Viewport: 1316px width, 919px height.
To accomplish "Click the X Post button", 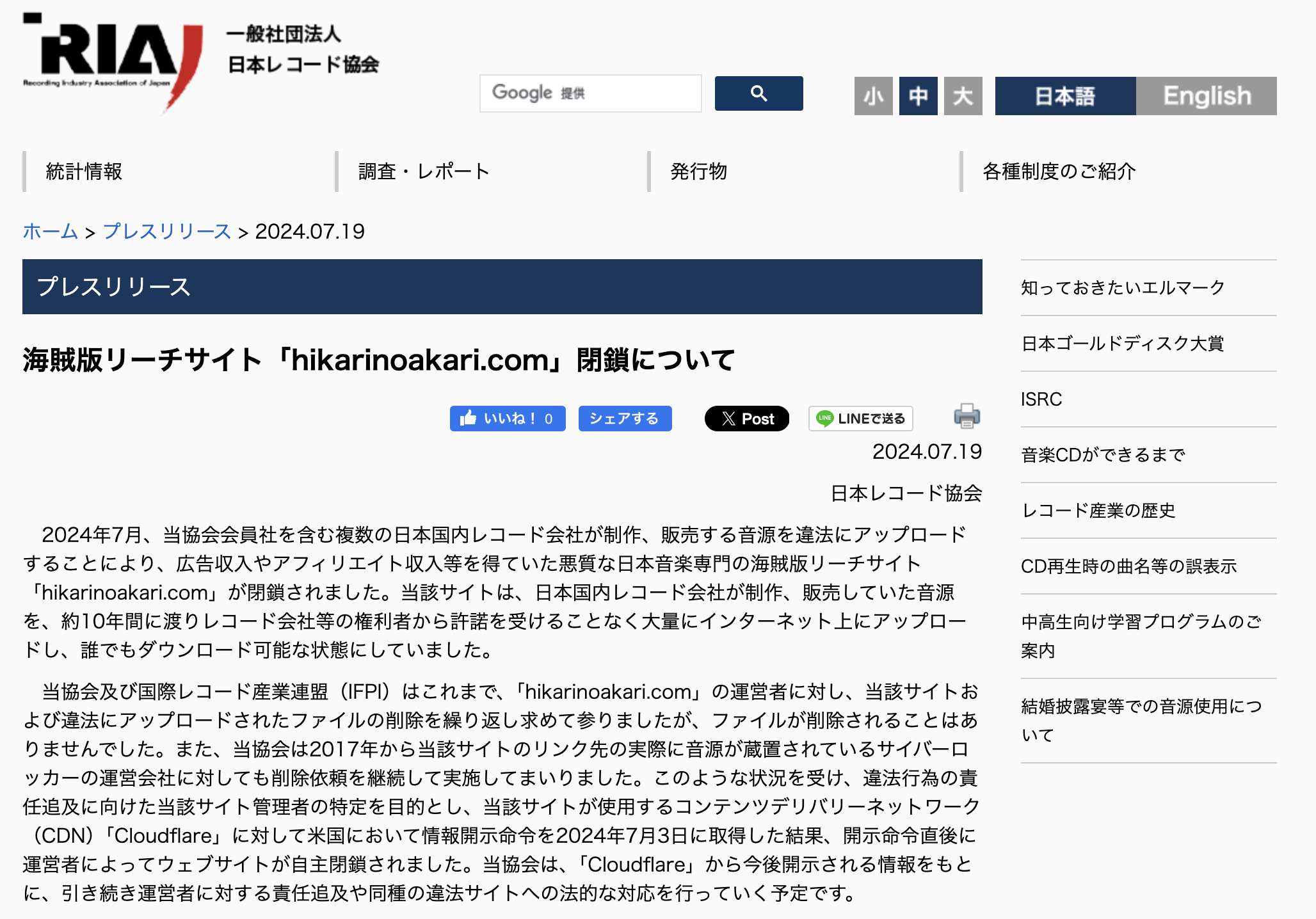I will click(x=746, y=419).
